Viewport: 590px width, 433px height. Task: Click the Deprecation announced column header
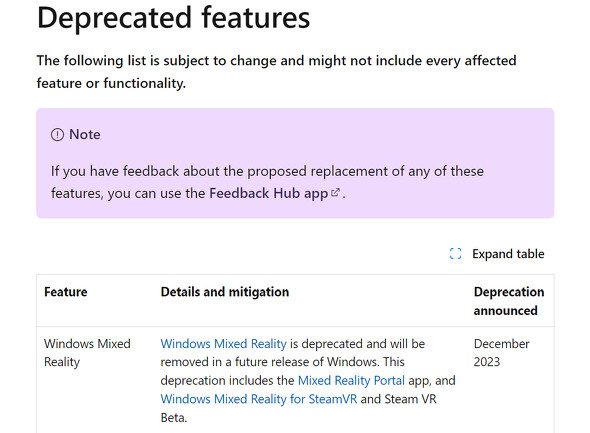509,301
